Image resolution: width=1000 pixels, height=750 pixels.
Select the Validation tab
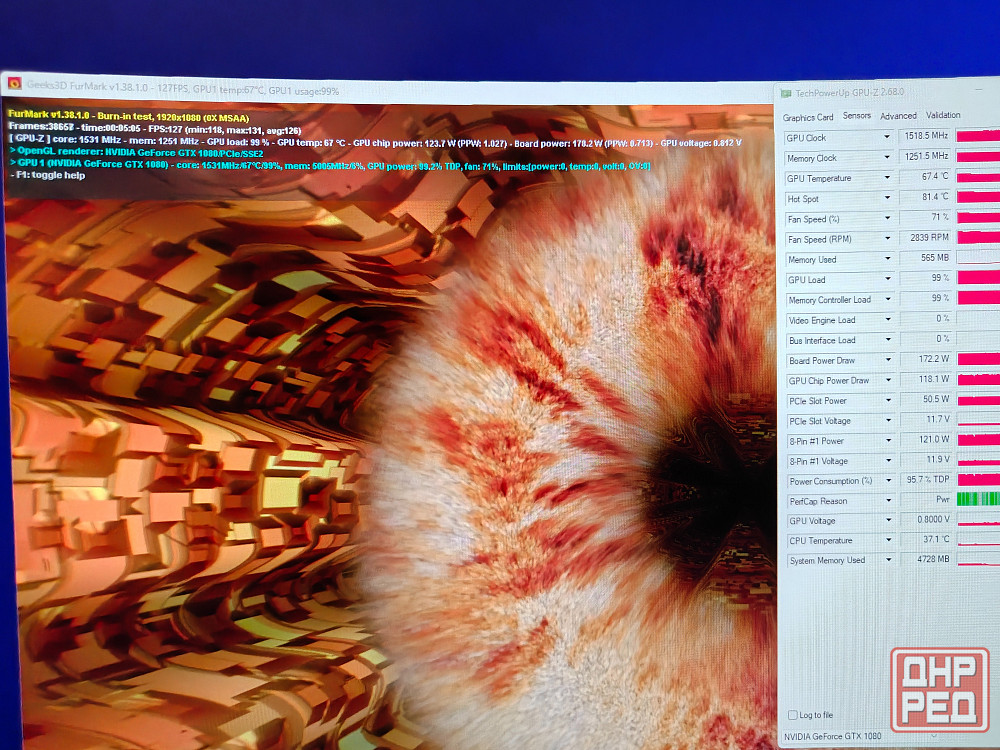(x=943, y=115)
